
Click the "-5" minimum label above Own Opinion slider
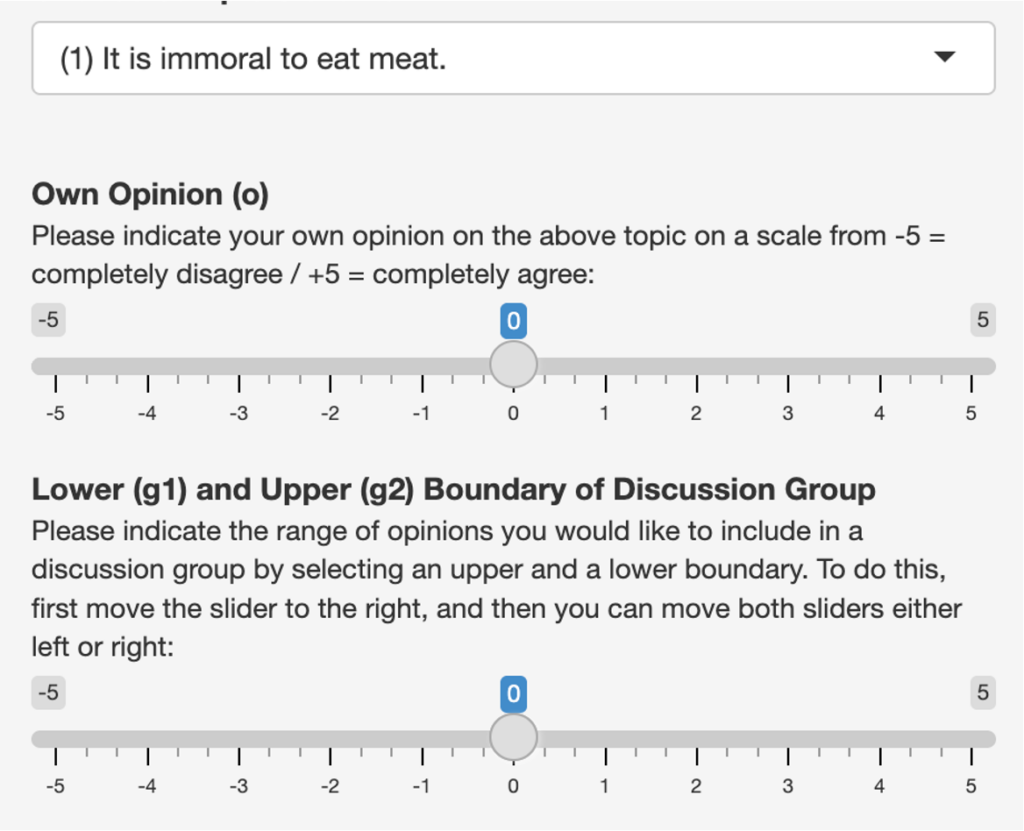click(48, 320)
